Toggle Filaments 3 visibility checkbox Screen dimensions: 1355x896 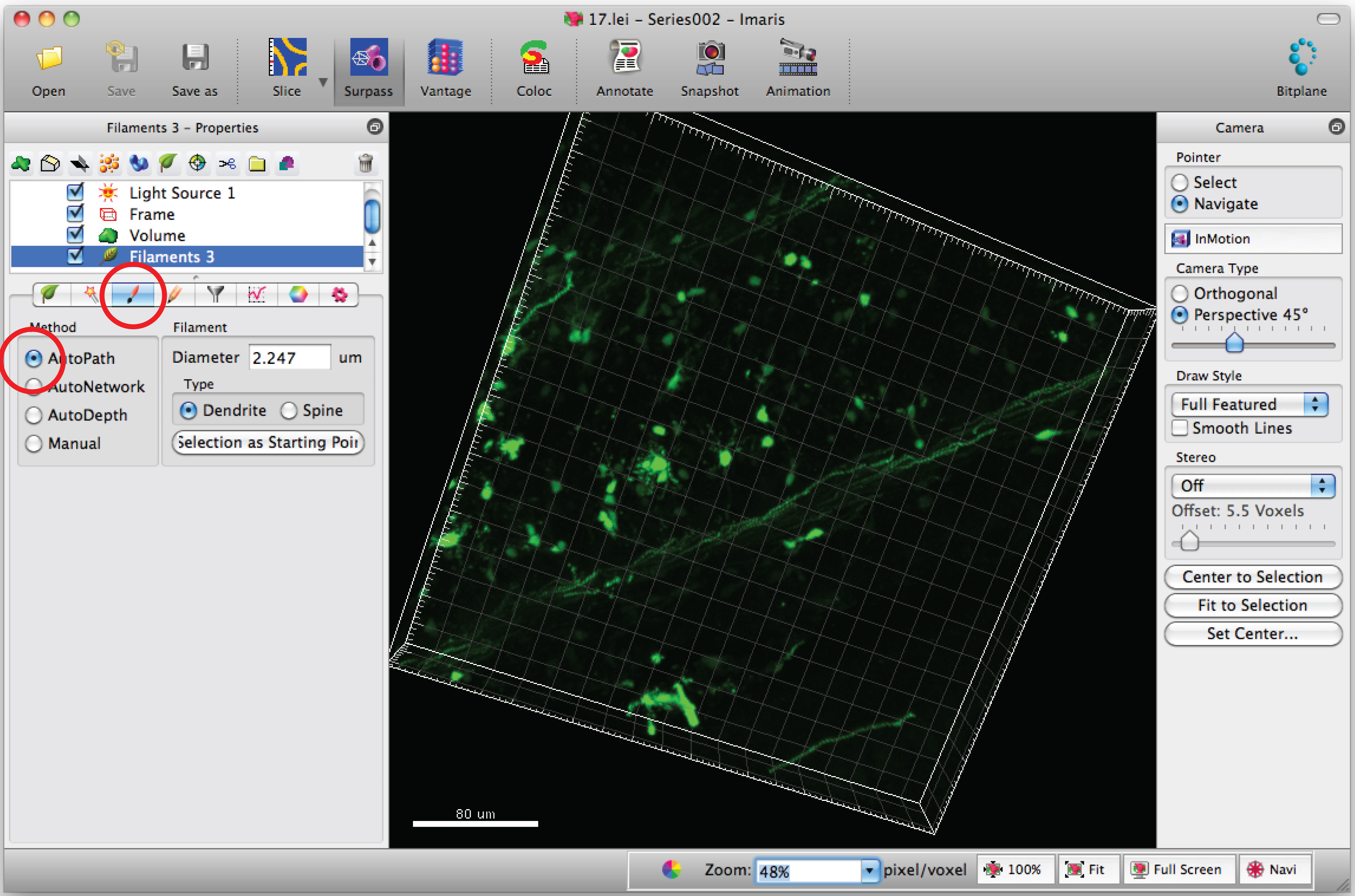tap(75, 256)
